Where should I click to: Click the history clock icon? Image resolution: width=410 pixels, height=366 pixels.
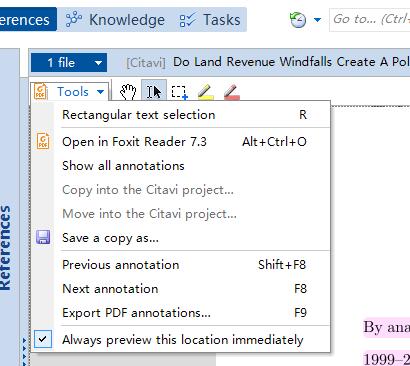pyautogui.click(x=298, y=20)
